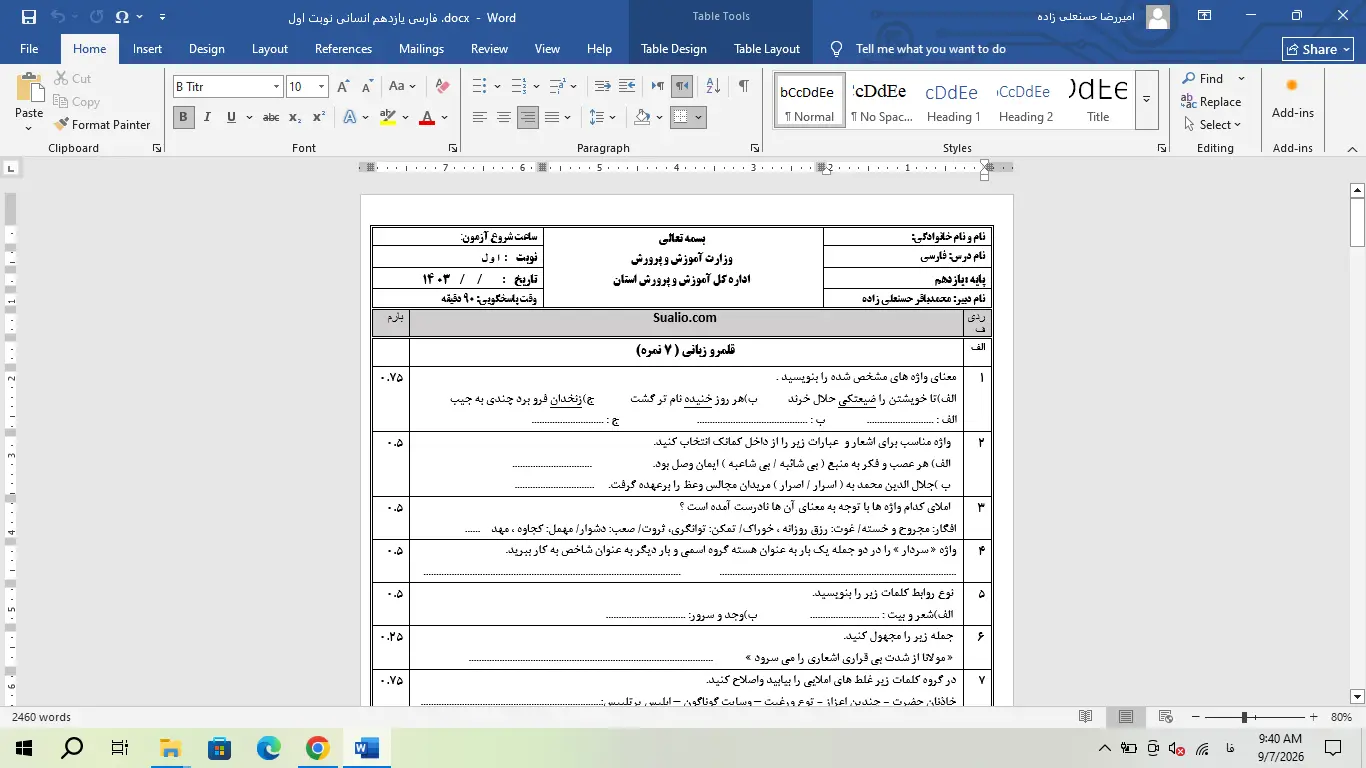The image size is (1366, 768).
Task: Open the font color dropdown arrow
Action: tap(447, 117)
